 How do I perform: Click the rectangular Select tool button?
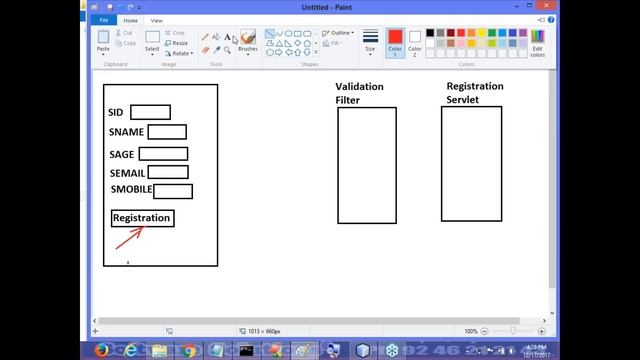pyautogui.click(x=152, y=37)
